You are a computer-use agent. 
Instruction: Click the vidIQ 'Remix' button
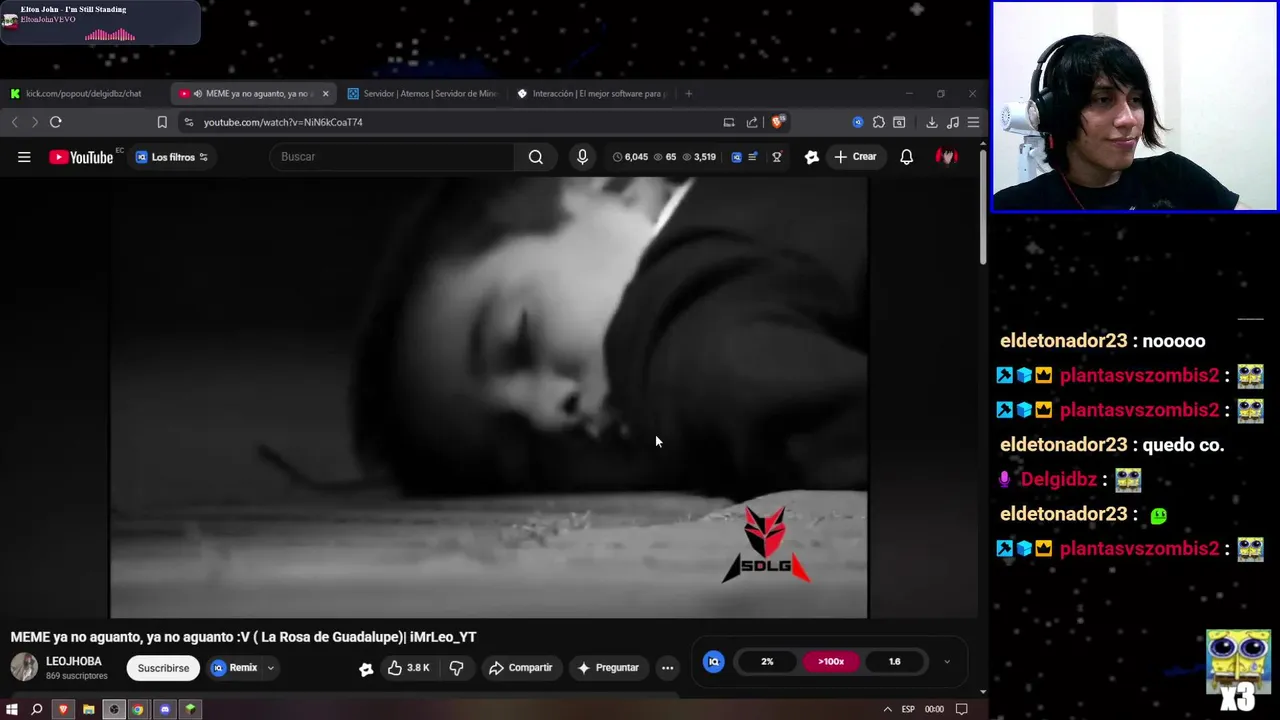coord(234,668)
